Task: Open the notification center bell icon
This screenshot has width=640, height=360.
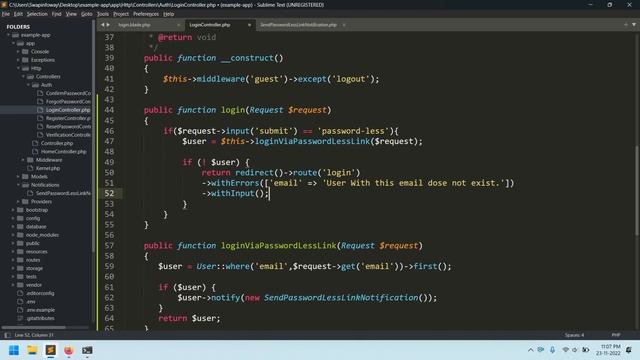Action: (629, 350)
